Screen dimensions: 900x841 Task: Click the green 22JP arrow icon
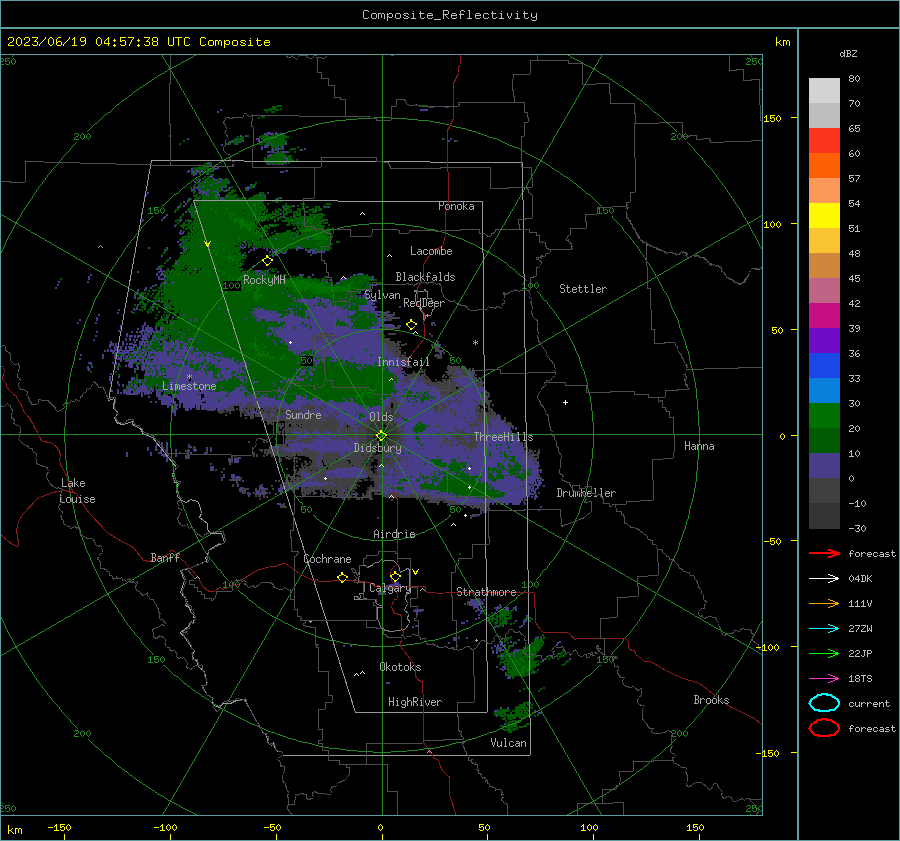click(x=824, y=653)
